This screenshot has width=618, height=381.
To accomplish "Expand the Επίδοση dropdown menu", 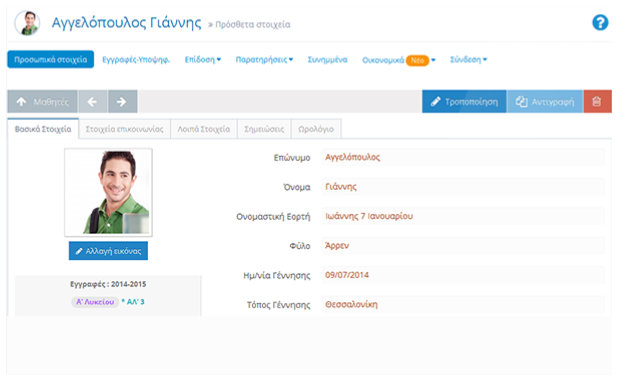I will pyautogui.click(x=203, y=59).
